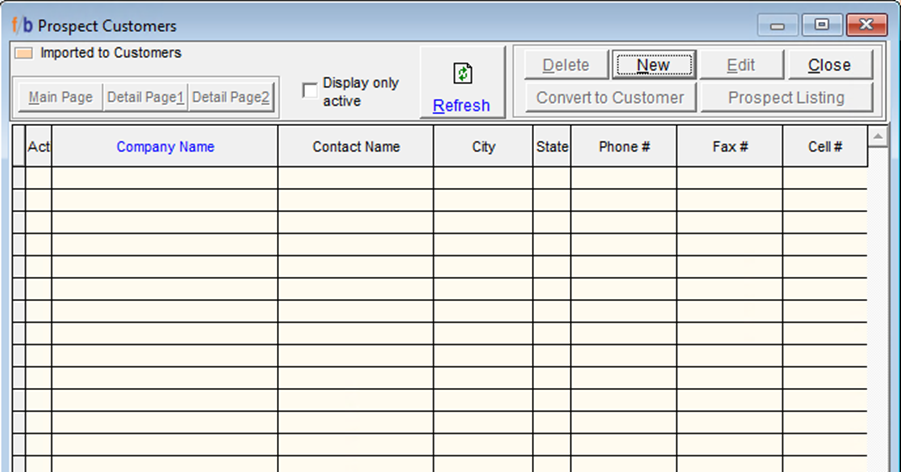Click the green Refresh page icon
Image resolution: width=901 pixels, height=472 pixels.
462,73
